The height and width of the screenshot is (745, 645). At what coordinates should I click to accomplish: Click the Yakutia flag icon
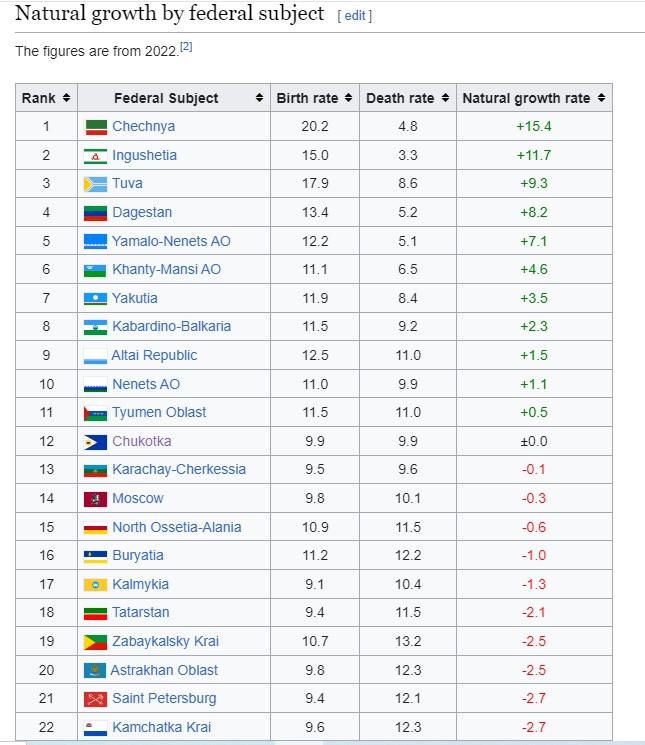pos(96,299)
